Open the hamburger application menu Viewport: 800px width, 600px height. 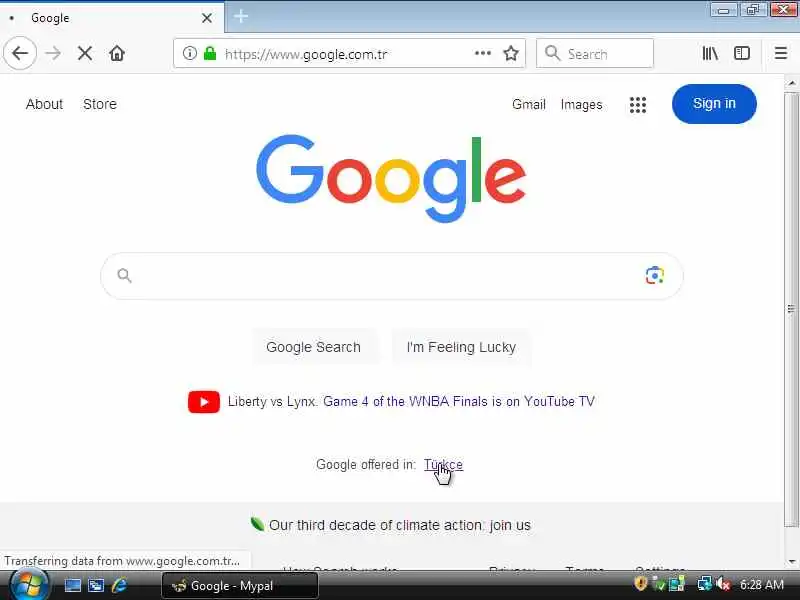tap(781, 53)
